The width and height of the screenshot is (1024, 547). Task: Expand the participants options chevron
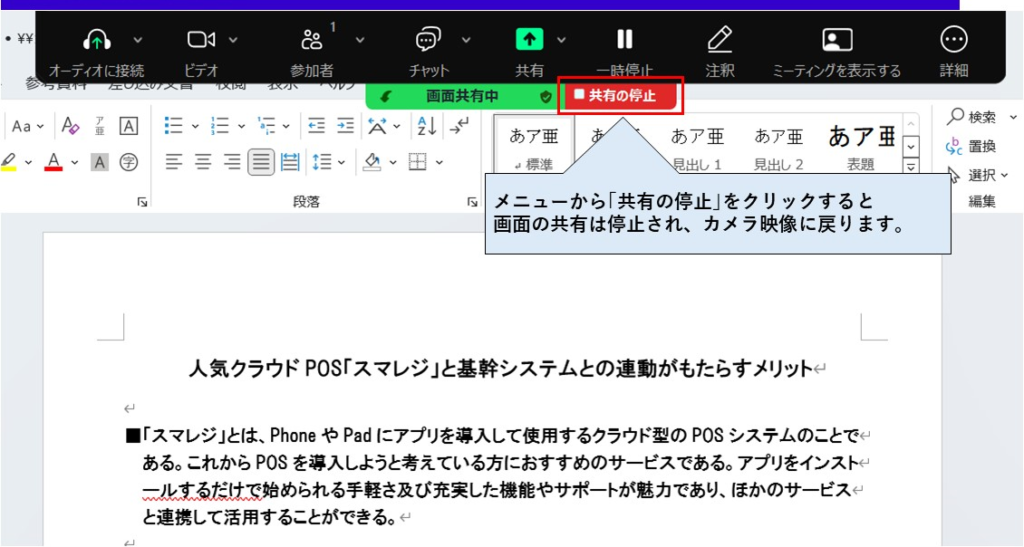(360, 40)
